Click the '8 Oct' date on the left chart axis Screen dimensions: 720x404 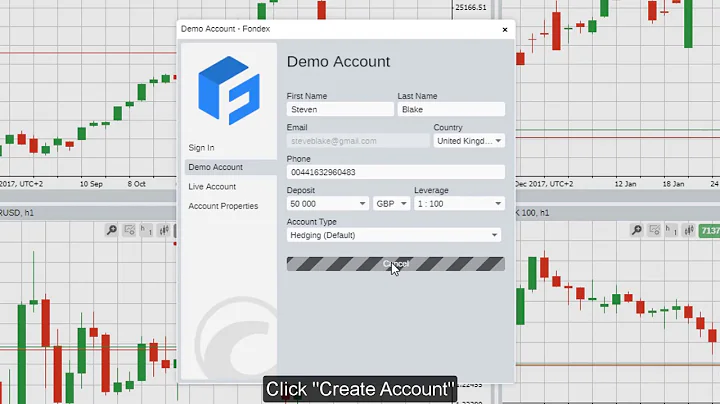pyautogui.click(x=136, y=184)
